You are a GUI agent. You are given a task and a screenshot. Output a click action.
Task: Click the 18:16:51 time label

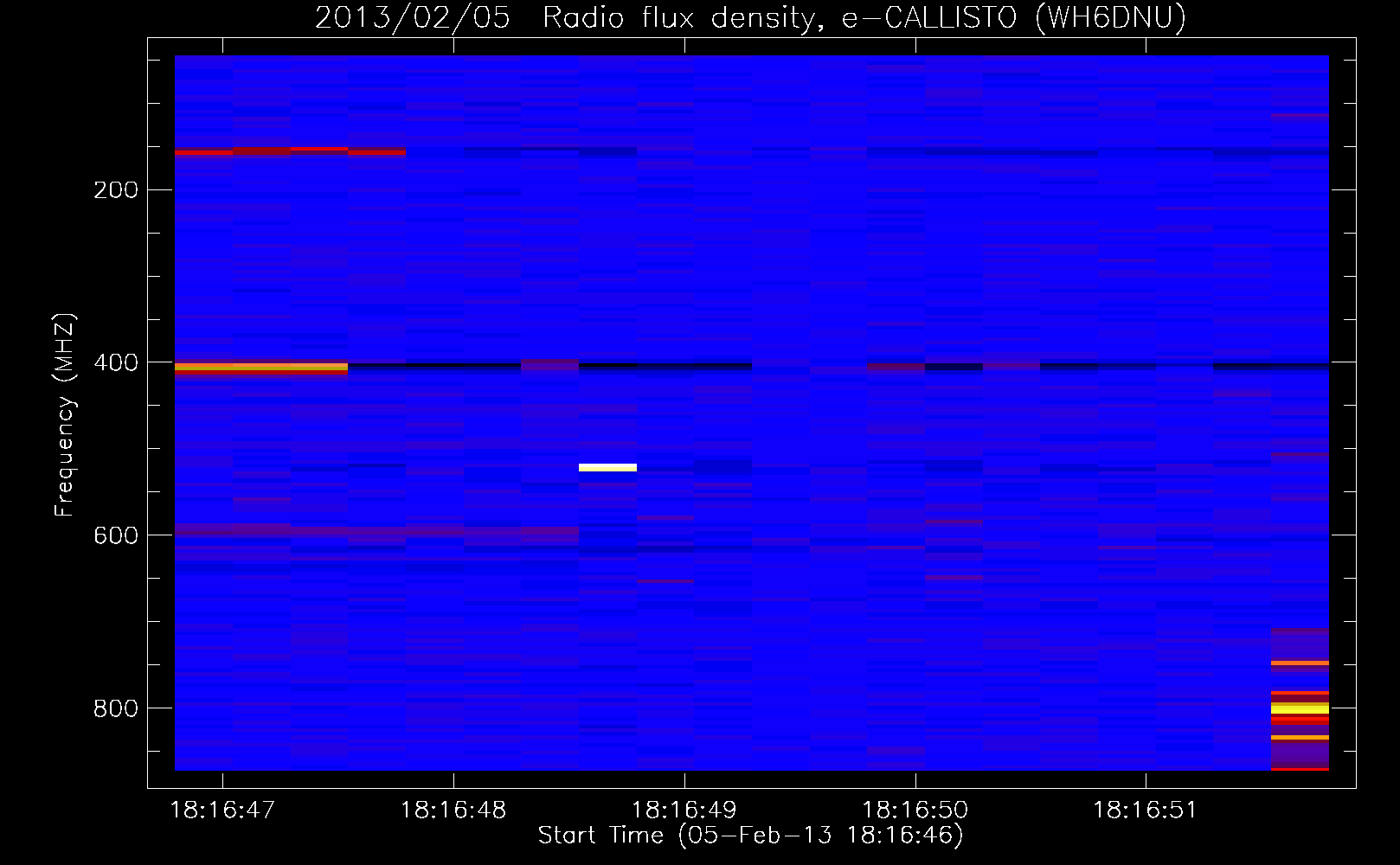point(1146,811)
